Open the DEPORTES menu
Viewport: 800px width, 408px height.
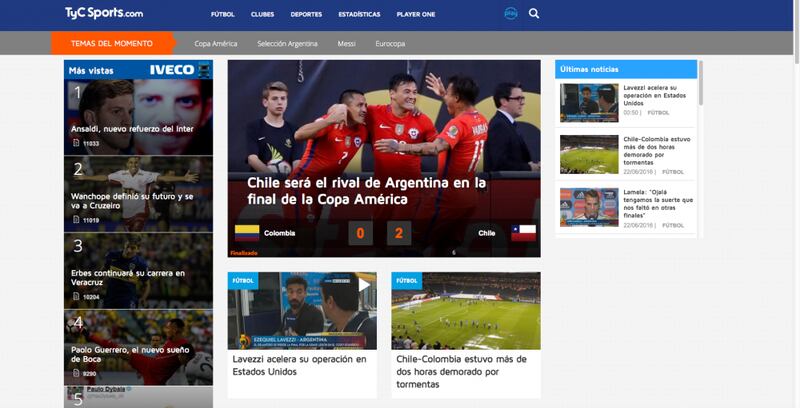pos(306,14)
